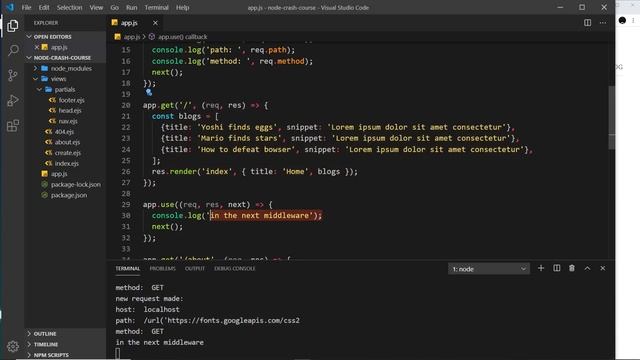Open the terminal selector '1: node' dropdown
Viewport: 640px width, 360px height.
click(x=489, y=269)
